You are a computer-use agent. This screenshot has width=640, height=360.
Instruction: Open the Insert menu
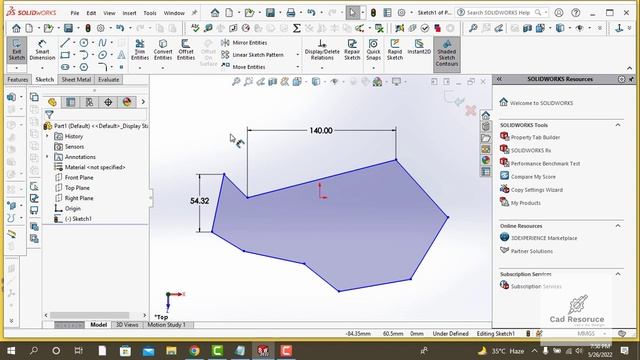[x=129, y=13]
